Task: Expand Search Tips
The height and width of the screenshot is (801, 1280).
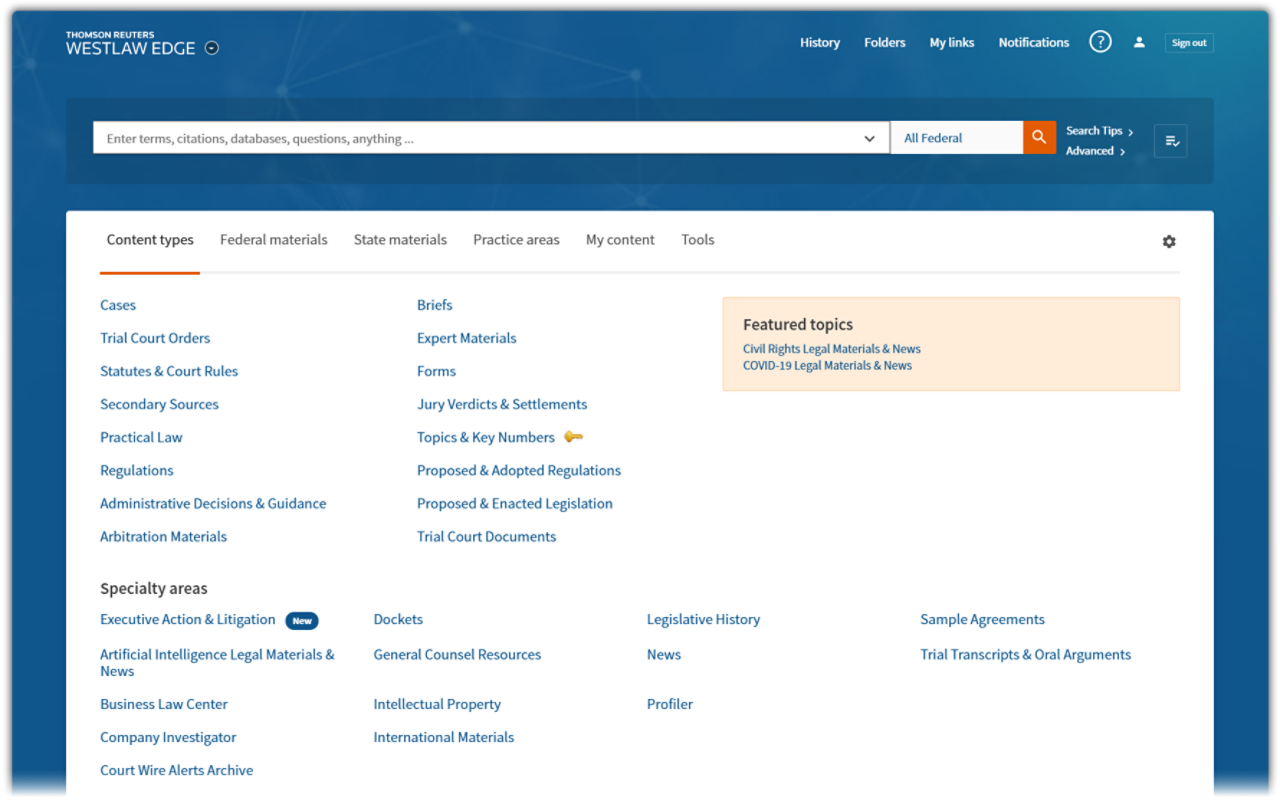Action: tap(1094, 130)
